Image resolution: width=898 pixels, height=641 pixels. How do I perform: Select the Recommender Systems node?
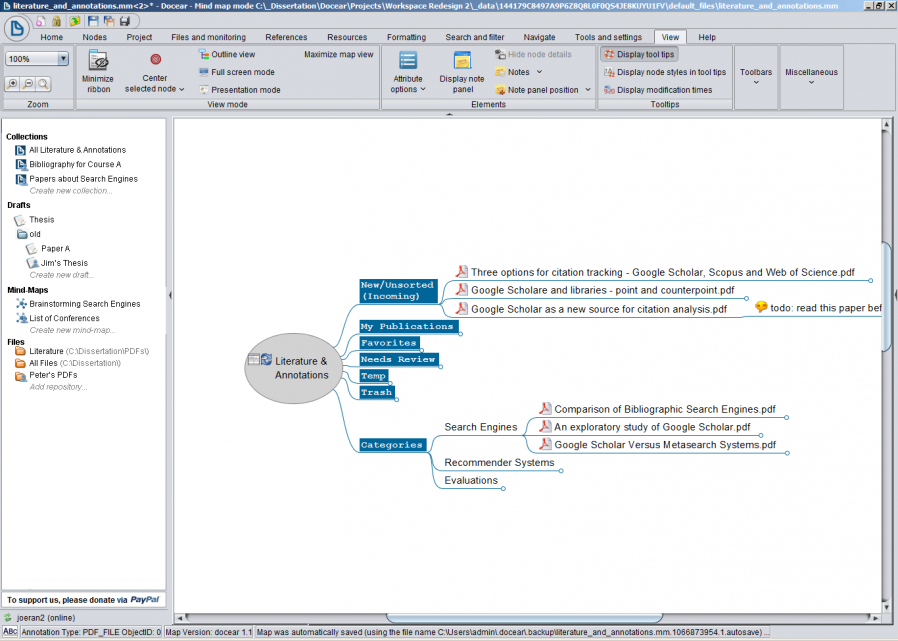pyautogui.click(x=499, y=462)
